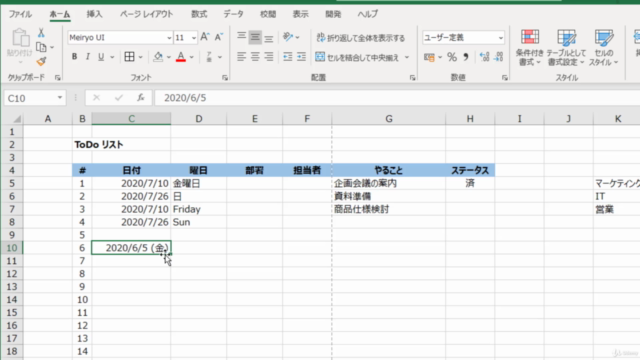
Task: Open the font group dialog launcher
Action: 225,78
